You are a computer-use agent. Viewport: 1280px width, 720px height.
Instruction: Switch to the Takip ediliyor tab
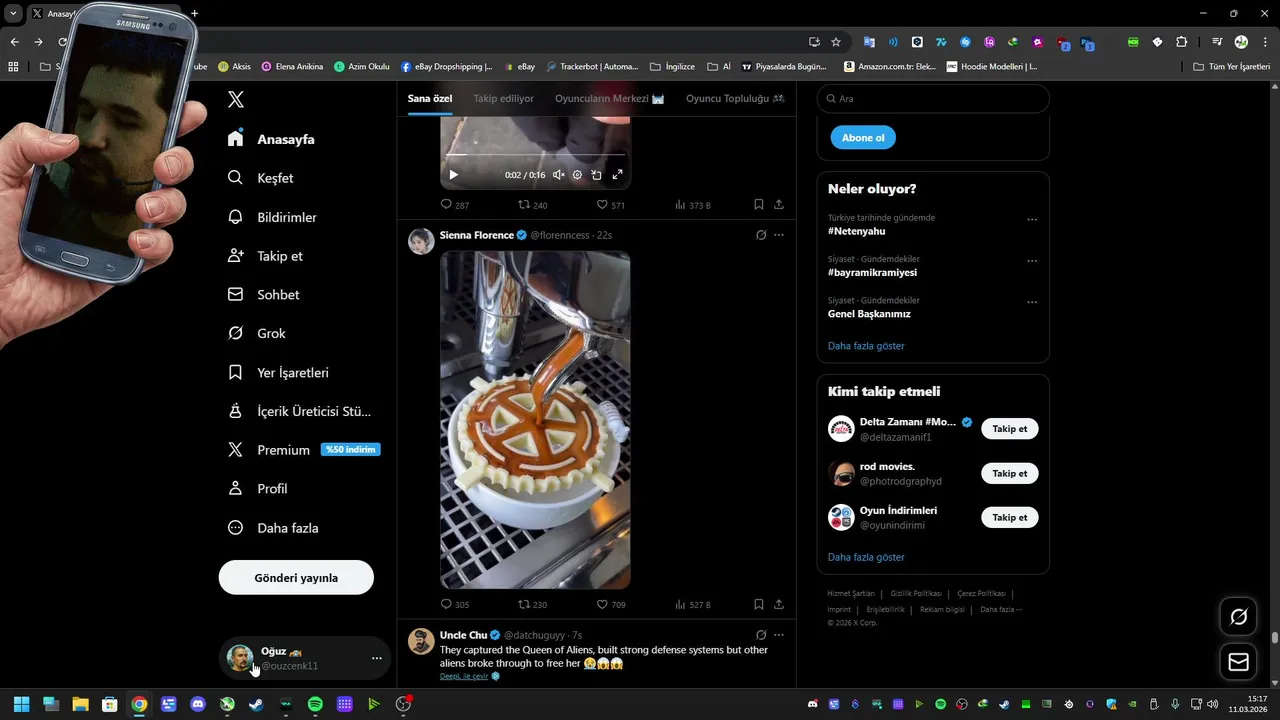click(504, 99)
